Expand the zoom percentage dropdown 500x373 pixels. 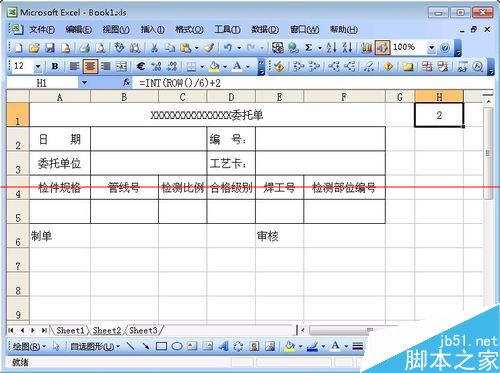(x=431, y=48)
